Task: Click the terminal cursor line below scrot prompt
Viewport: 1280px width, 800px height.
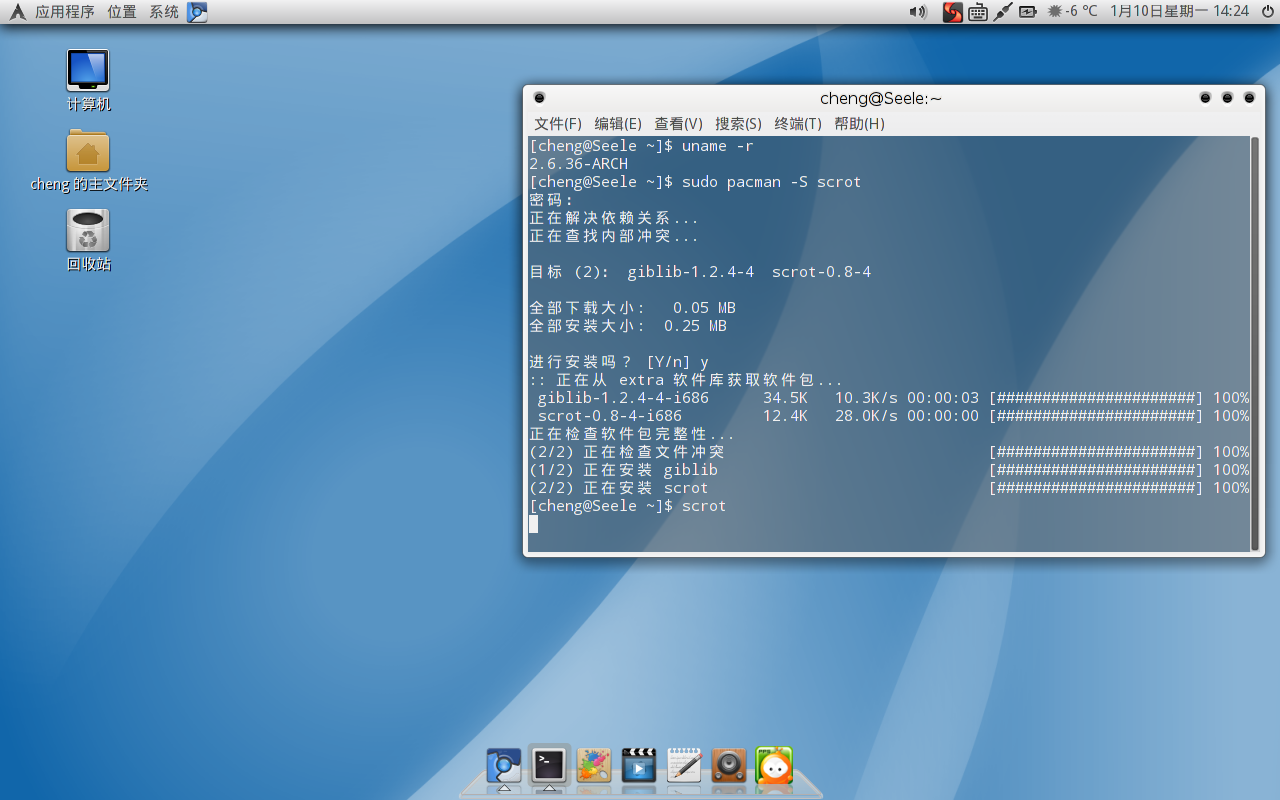Action: [533, 524]
